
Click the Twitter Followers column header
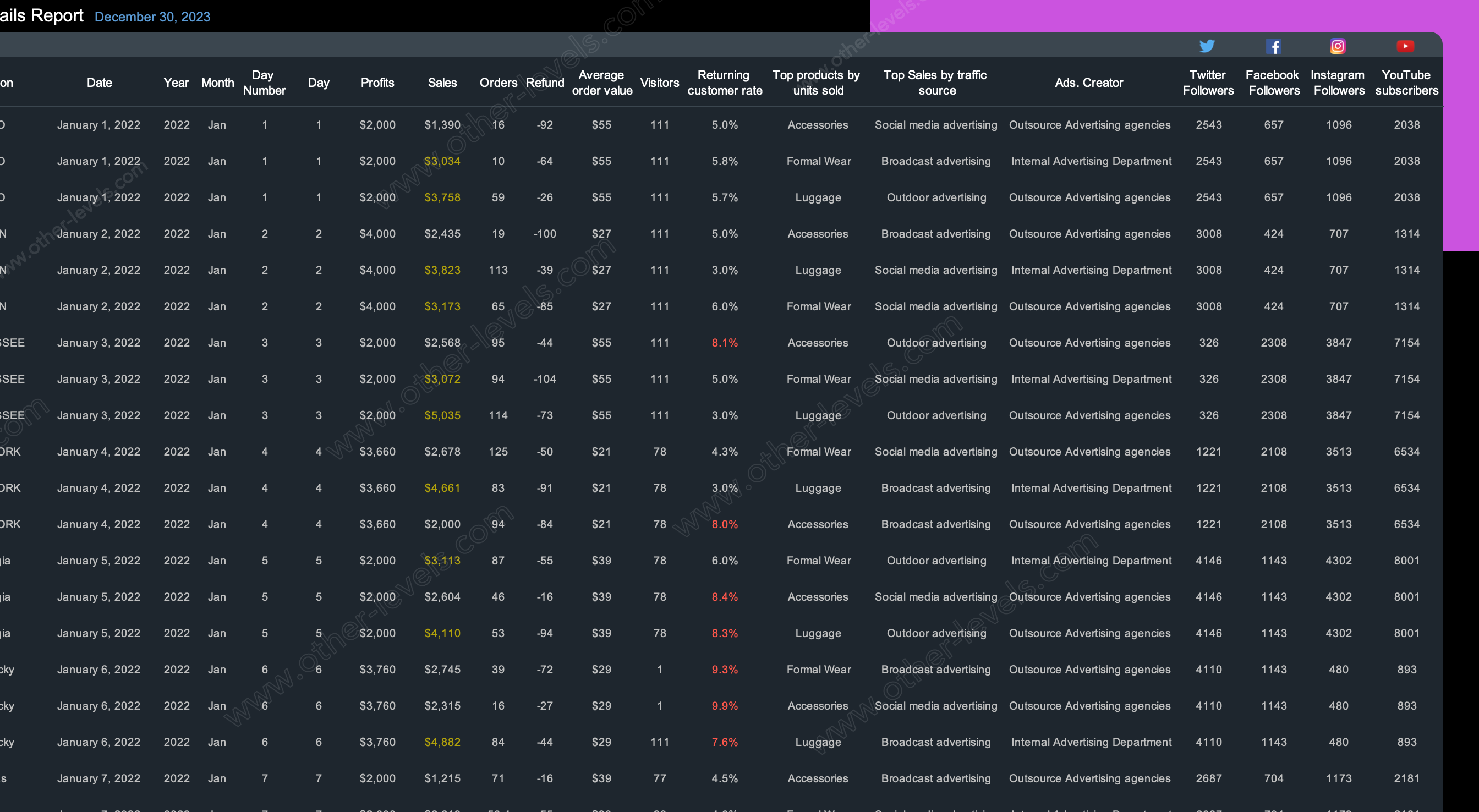pyautogui.click(x=1208, y=83)
